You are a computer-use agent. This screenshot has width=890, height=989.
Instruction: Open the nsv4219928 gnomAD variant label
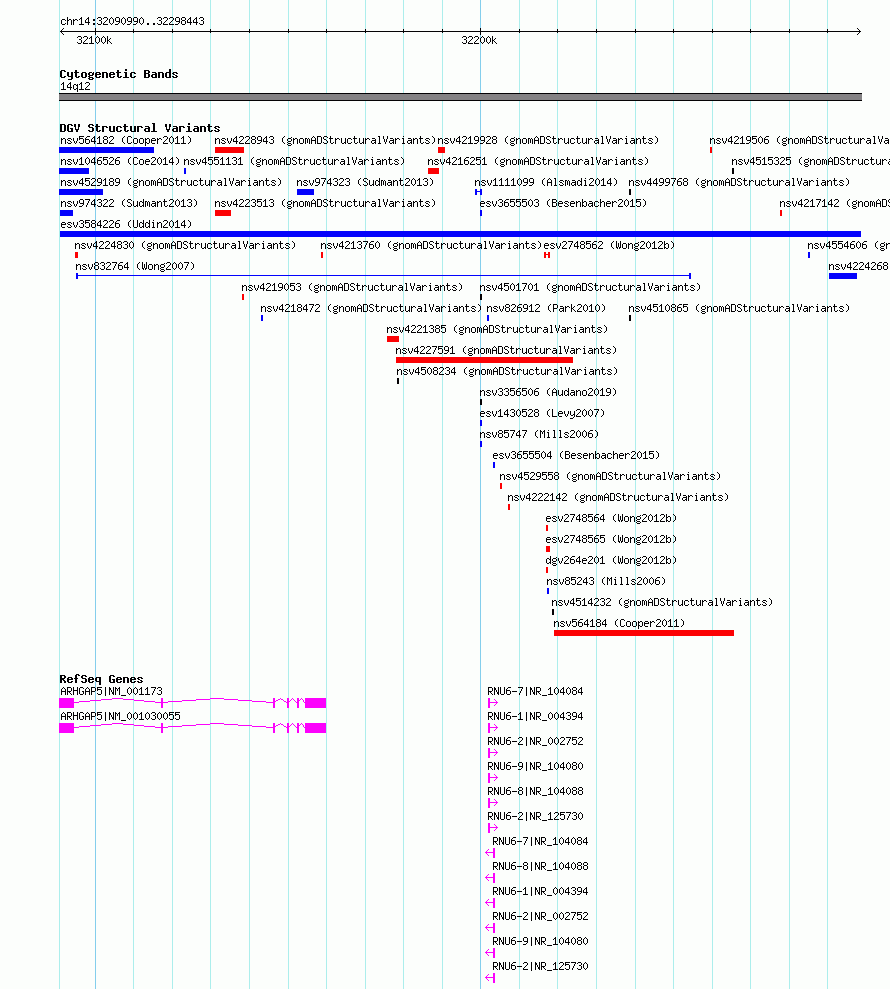click(547, 140)
